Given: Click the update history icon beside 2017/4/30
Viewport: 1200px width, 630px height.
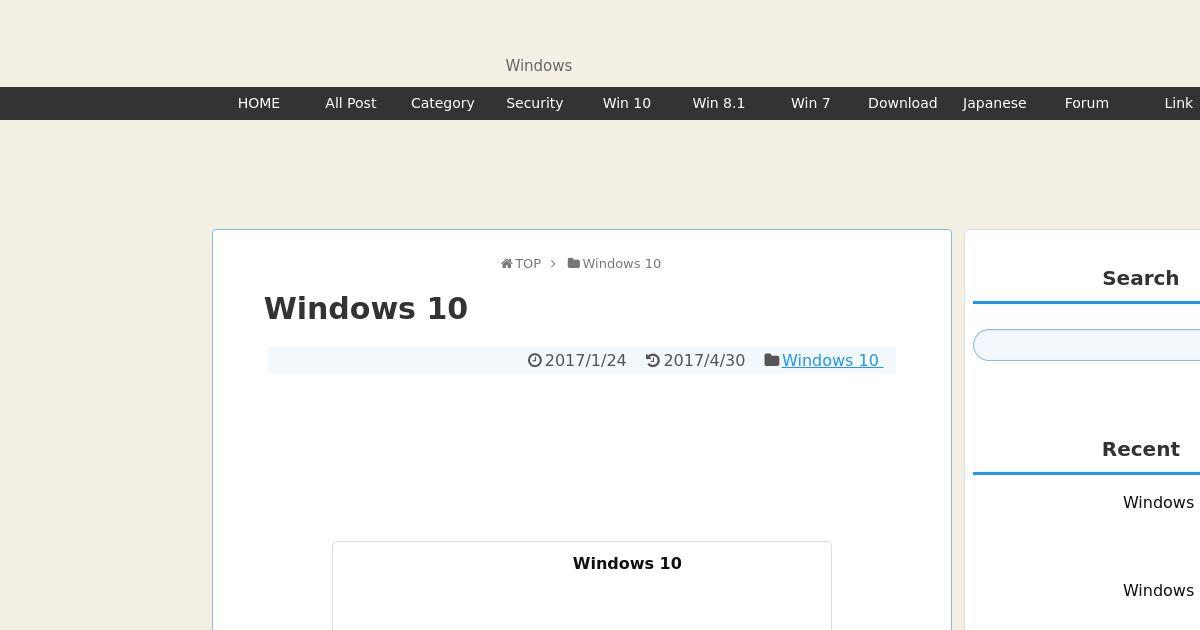Looking at the screenshot, I should click(x=653, y=360).
